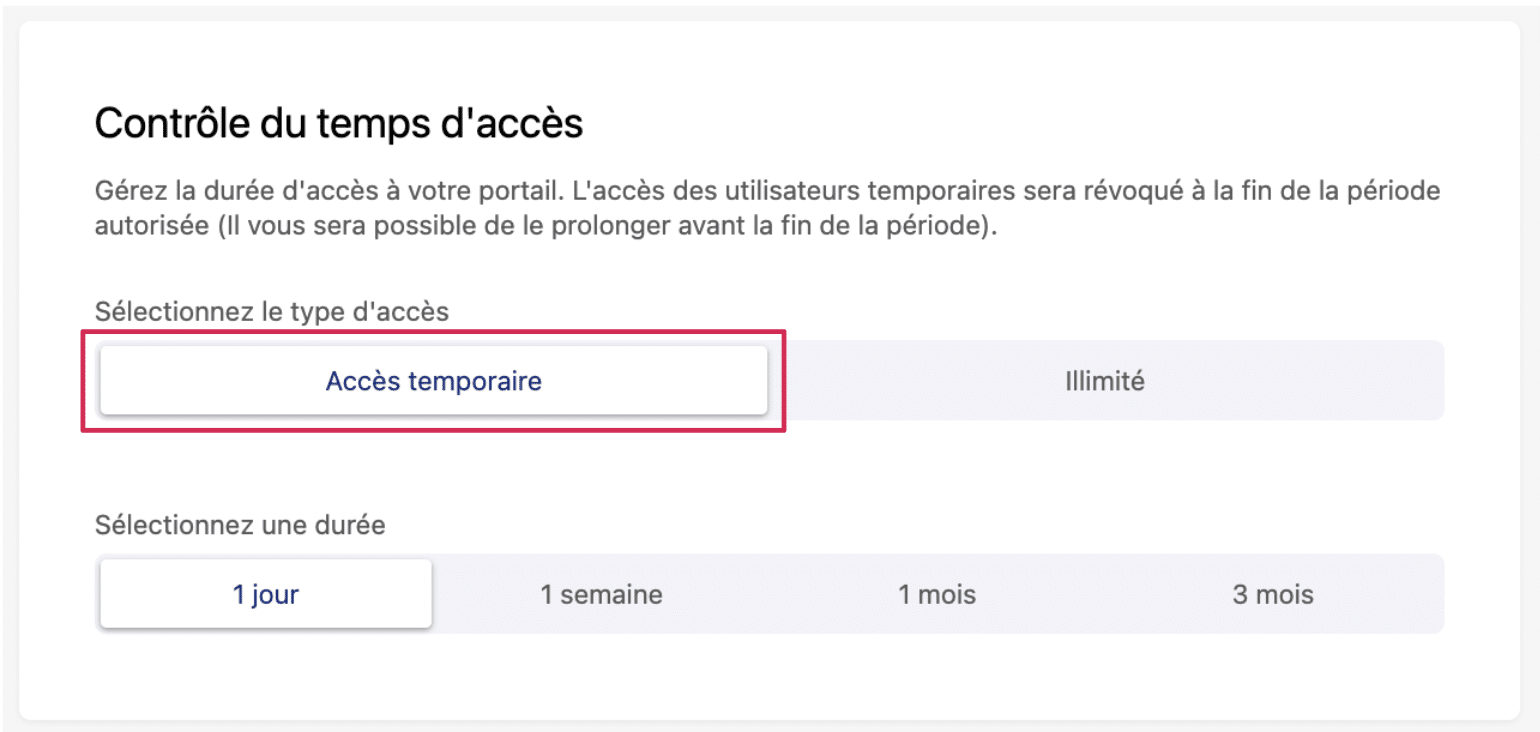The height and width of the screenshot is (732, 1540).
Task: Click the "Sélectionnez une durée" label
Action: point(240,524)
